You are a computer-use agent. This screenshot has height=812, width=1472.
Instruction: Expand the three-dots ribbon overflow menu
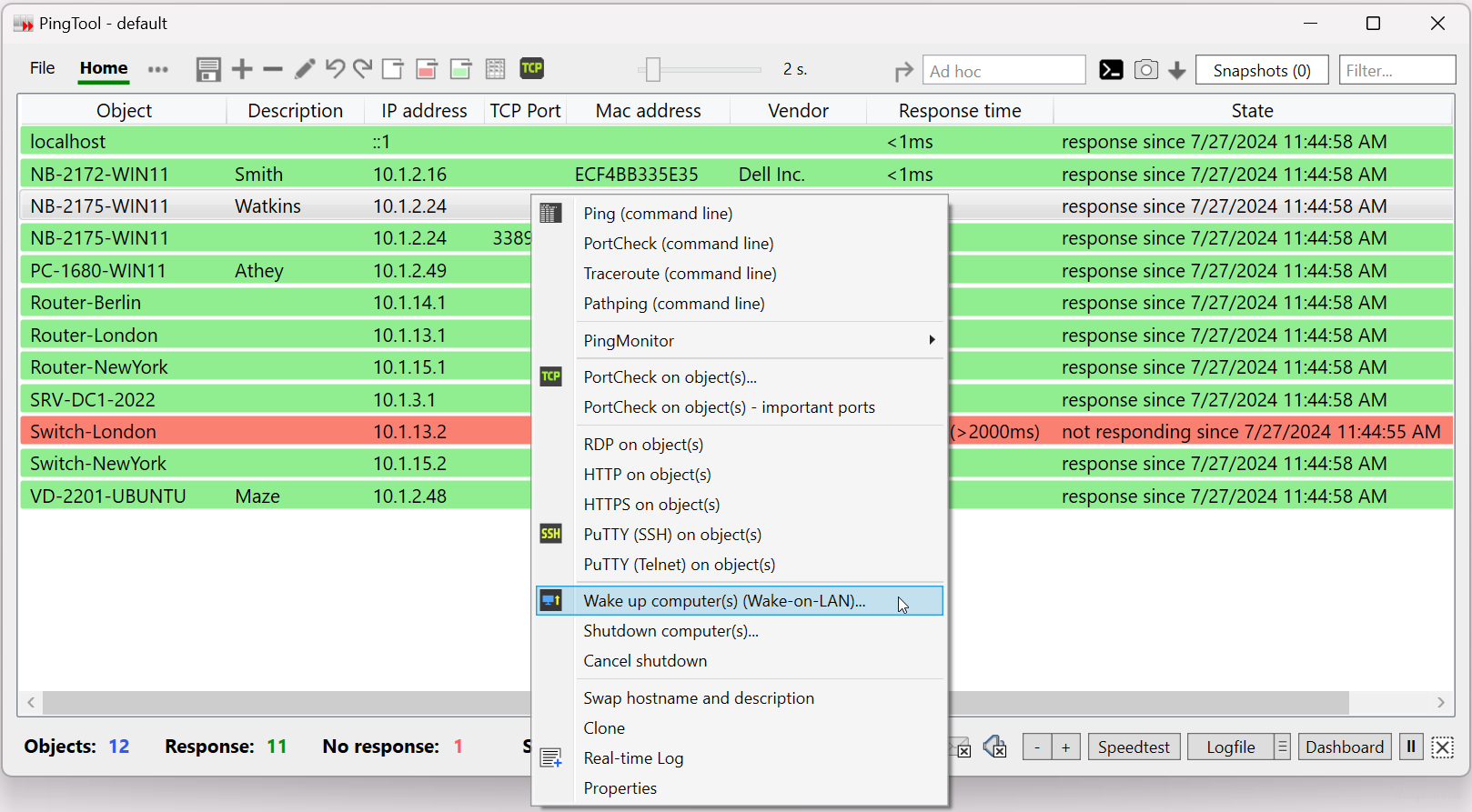click(x=157, y=69)
